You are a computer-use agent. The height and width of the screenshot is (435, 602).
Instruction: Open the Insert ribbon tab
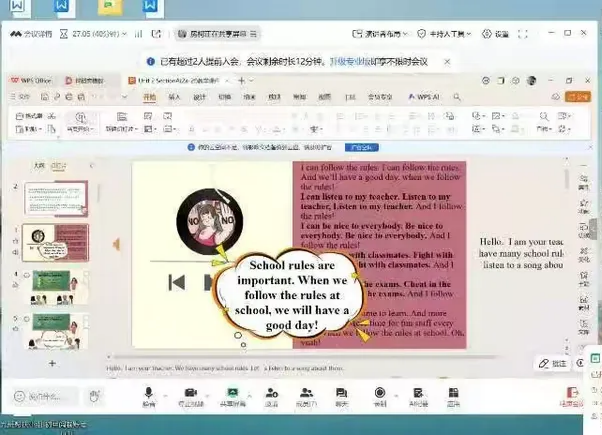tap(174, 97)
